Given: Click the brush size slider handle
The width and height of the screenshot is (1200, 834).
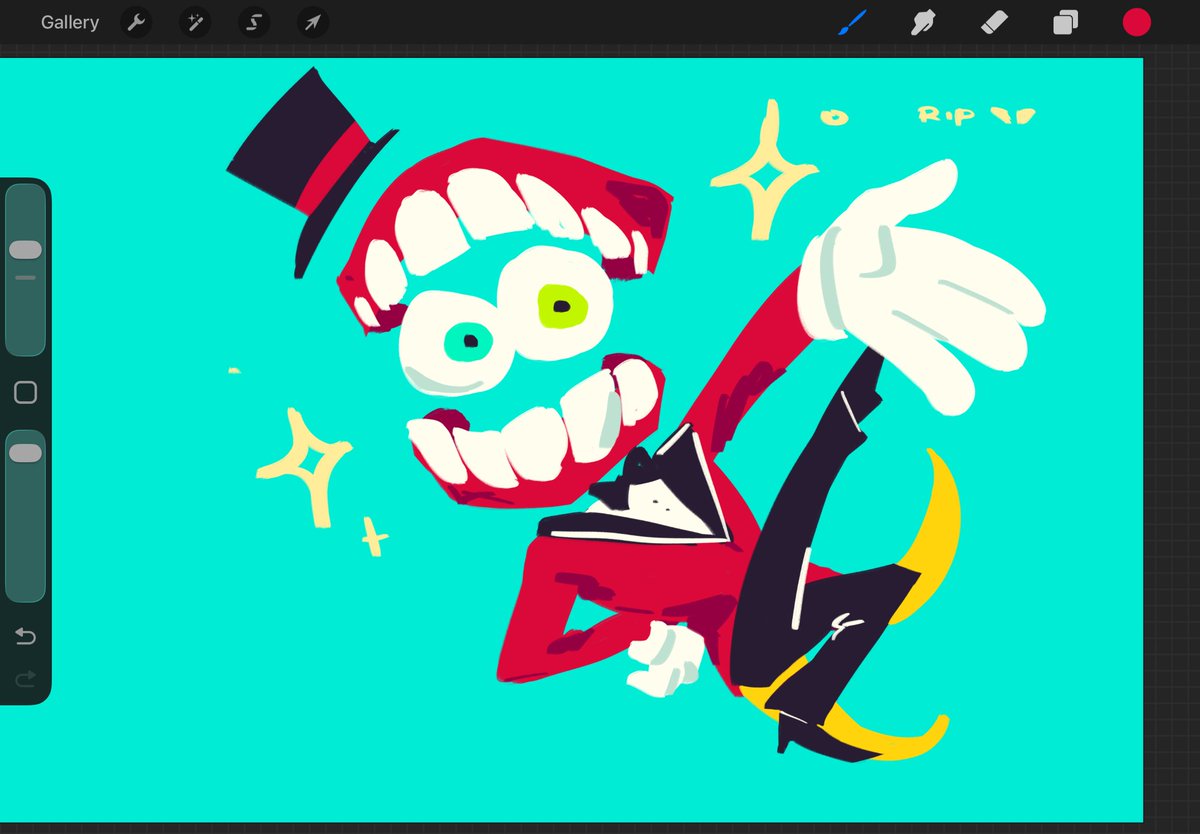Looking at the screenshot, I should pos(25,249).
